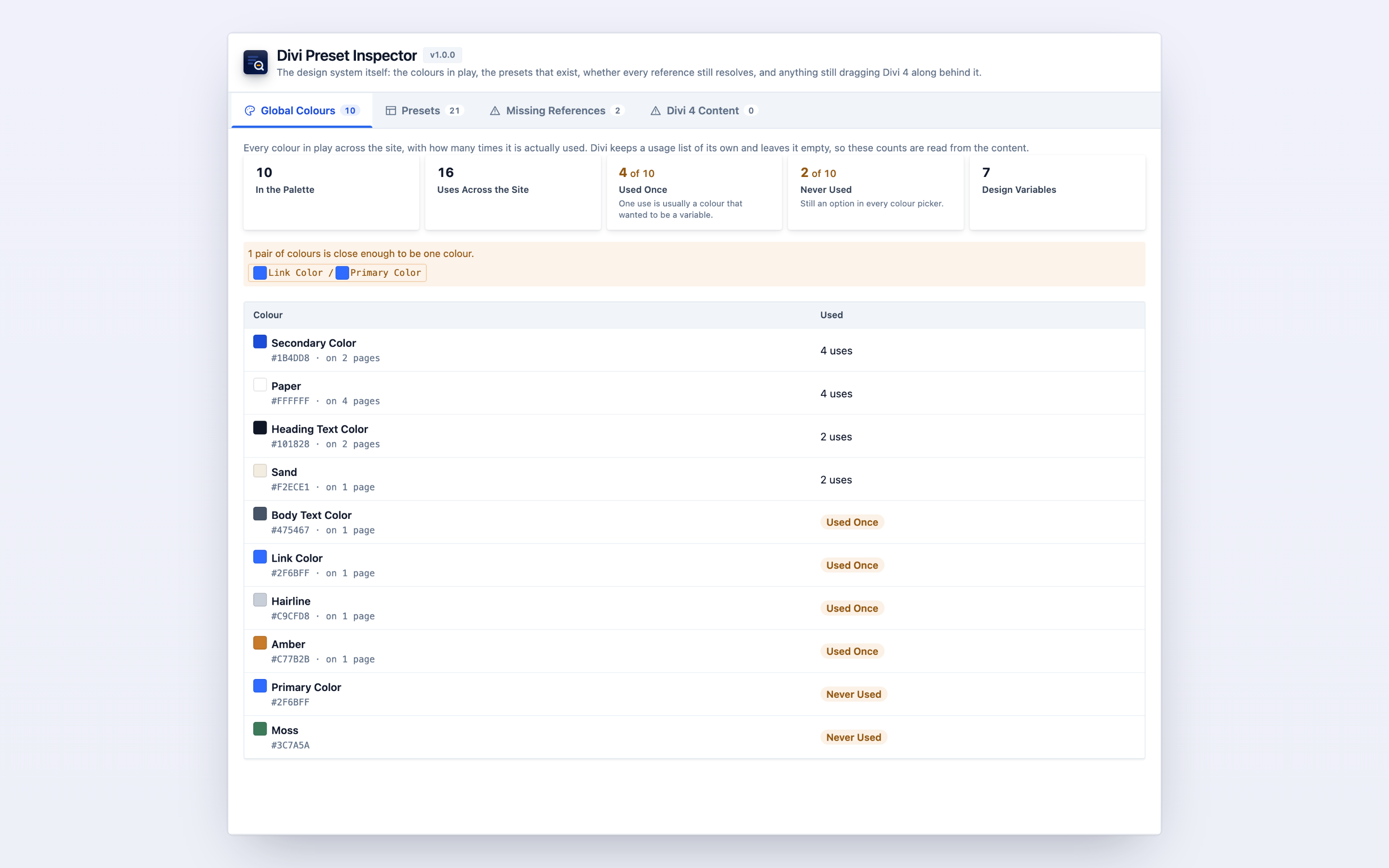
Task: Click '#1B4DD8 · on 2 pages' text
Action: [326, 358]
